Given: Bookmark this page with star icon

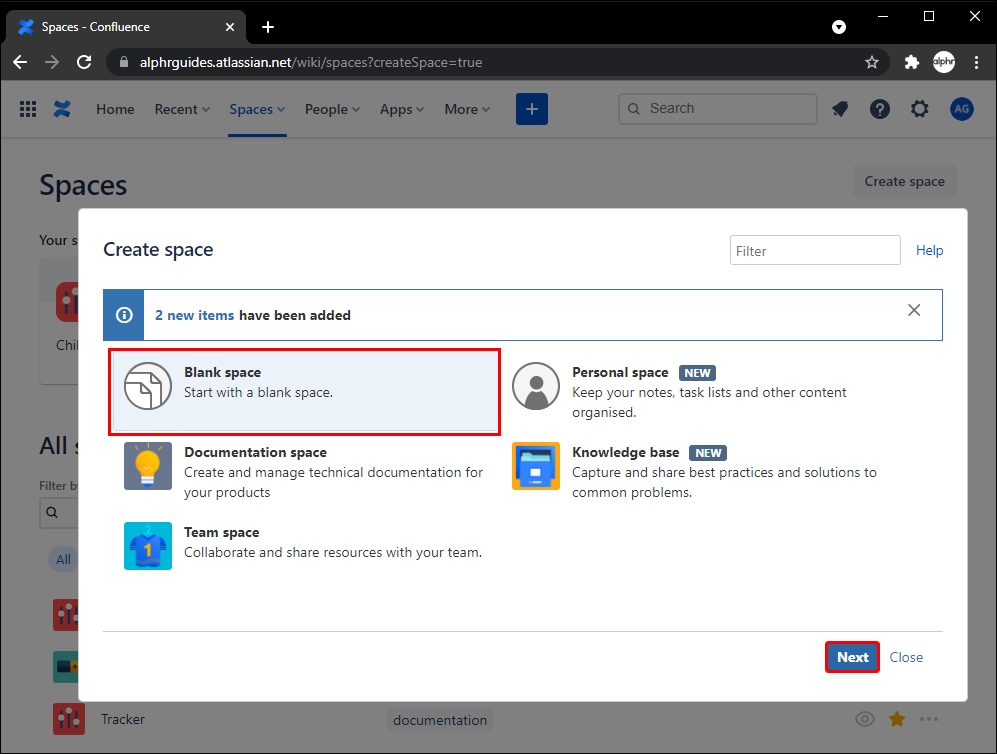Looking at the screenshot, I should pos(872,62).
